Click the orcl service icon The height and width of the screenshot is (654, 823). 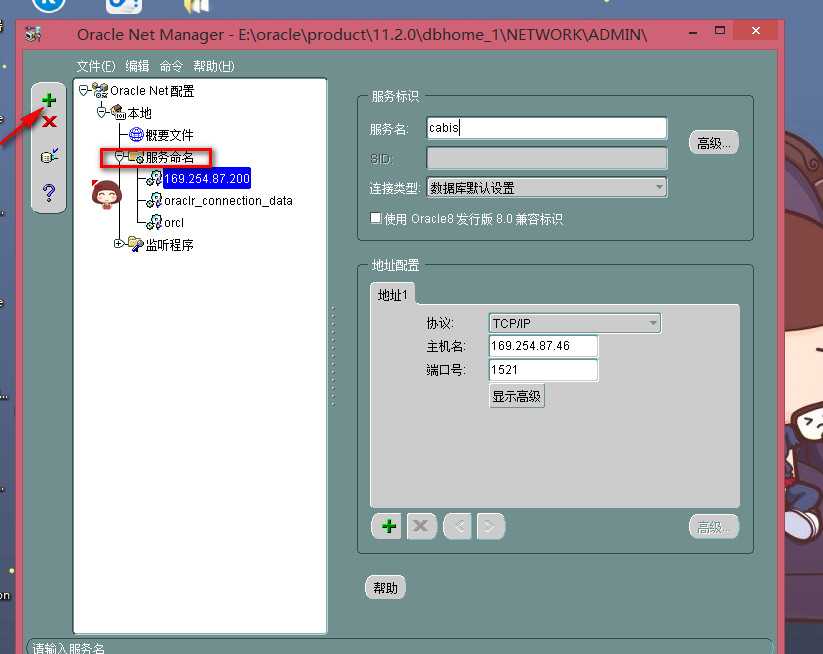[x=154, y=223]
